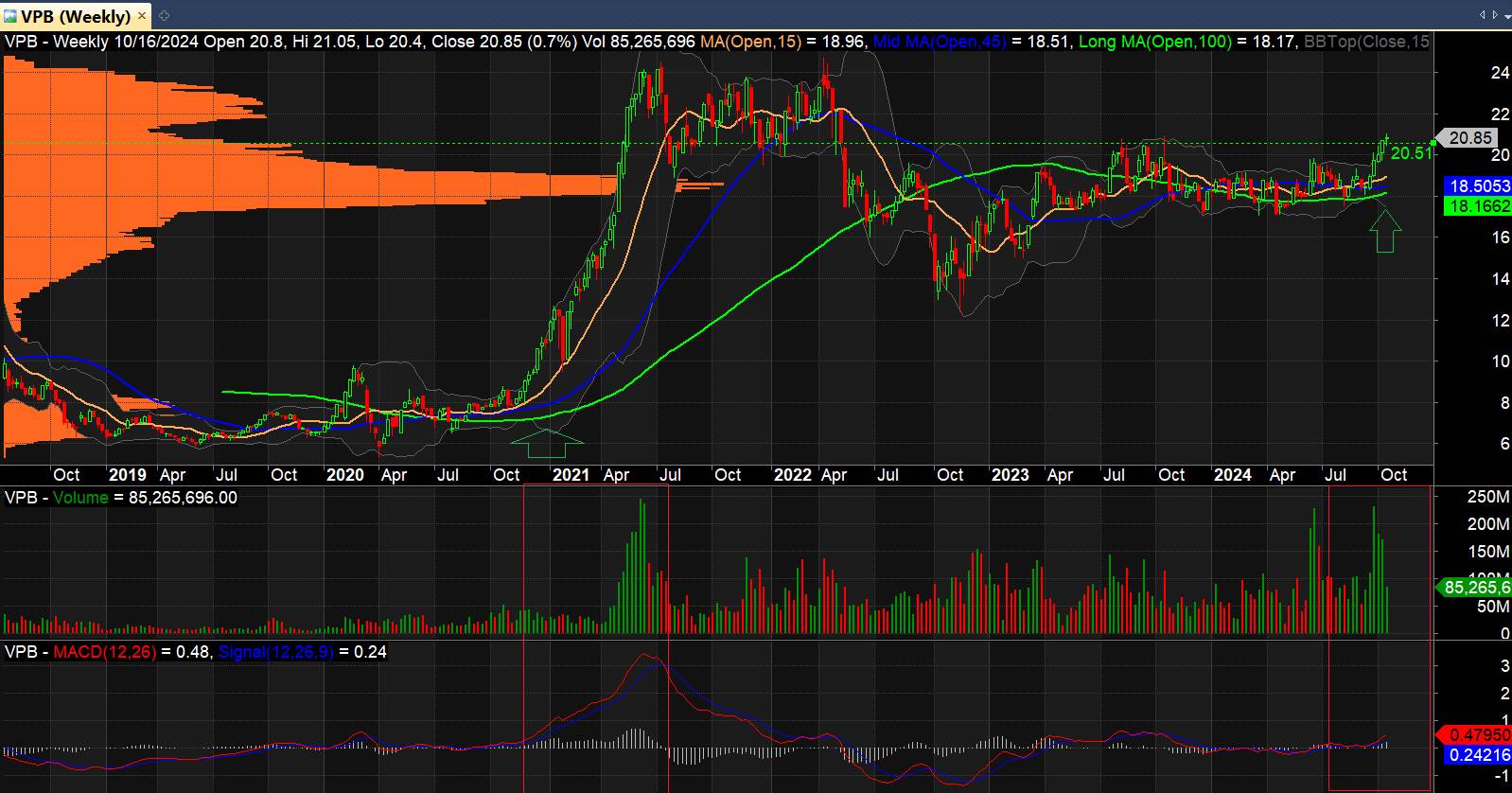1512x793 pixels.
Task: Select the VPB (Weekly) tab
Action: [x=76, y=16]
